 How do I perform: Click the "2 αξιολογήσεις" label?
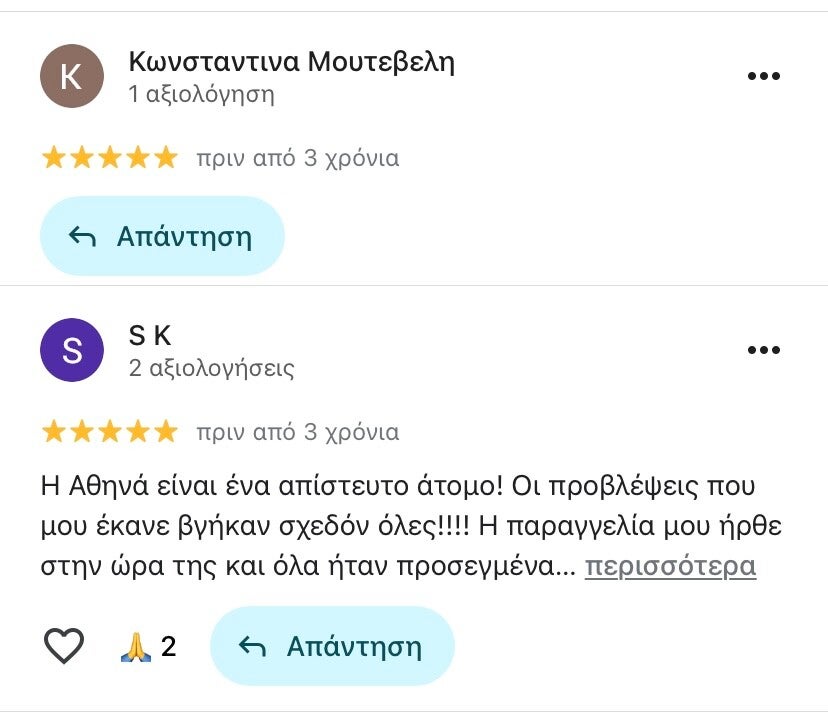[x=211, y=369]
